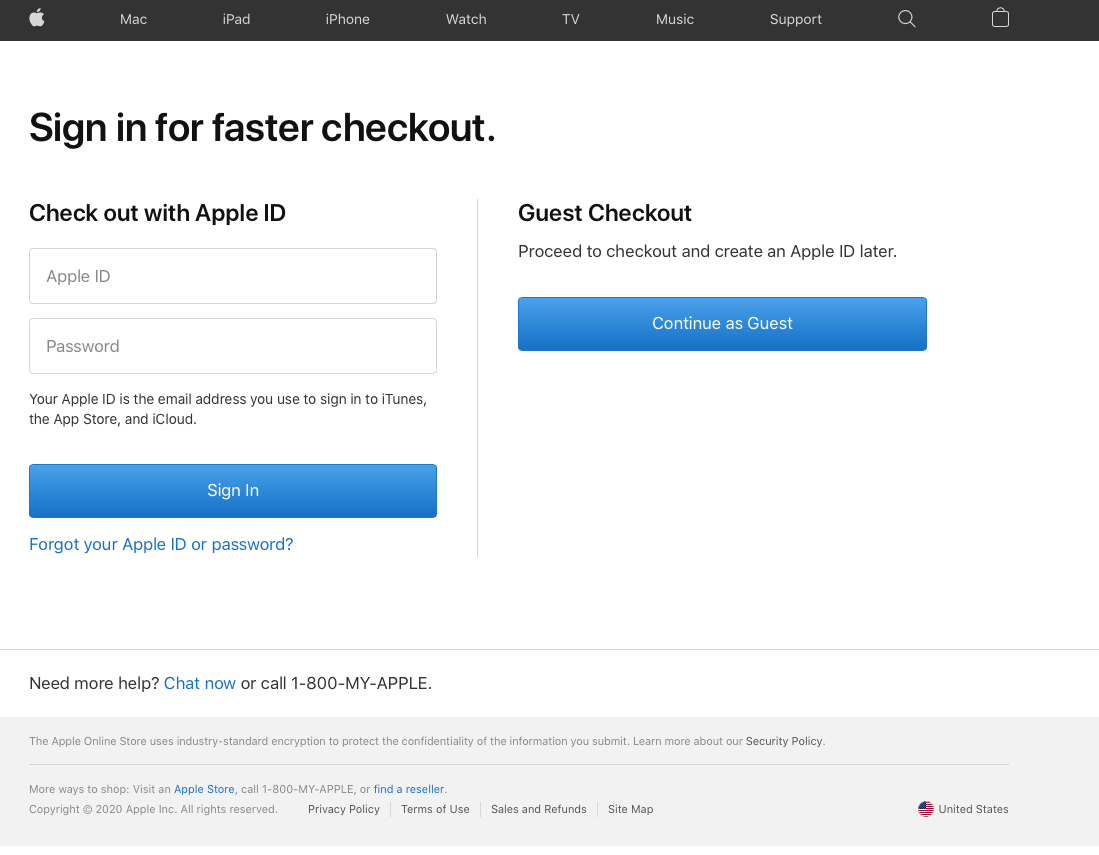1099x855 pixels.
Task: Click 'Proceed to checkout and create an Apple ID later.' text
Action: (x=707, y=252)
